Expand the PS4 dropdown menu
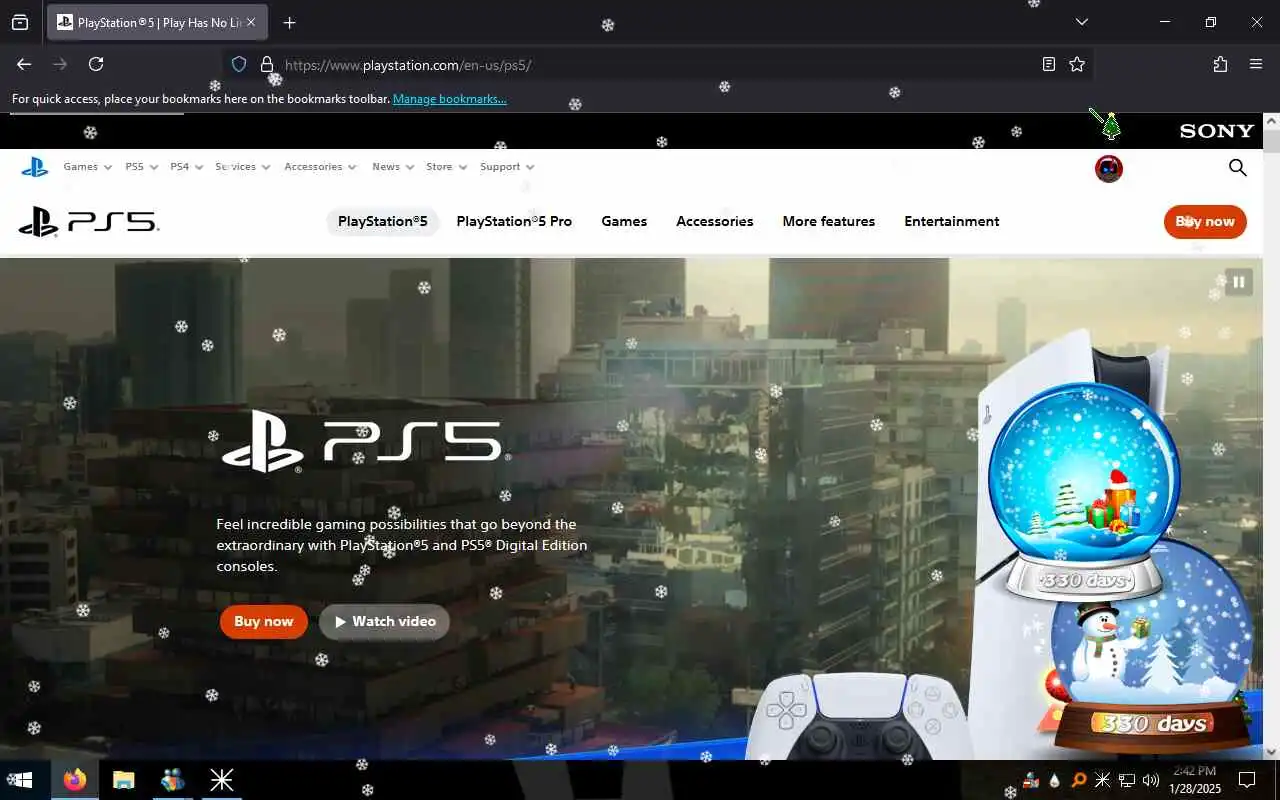Image resolution: width=1280 pixels, height=800 pixels. coord(186,167)
